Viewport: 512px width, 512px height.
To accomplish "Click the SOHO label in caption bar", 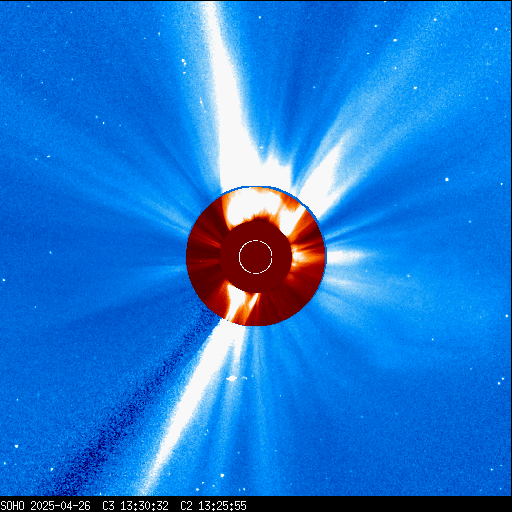I will click(12, 506).
